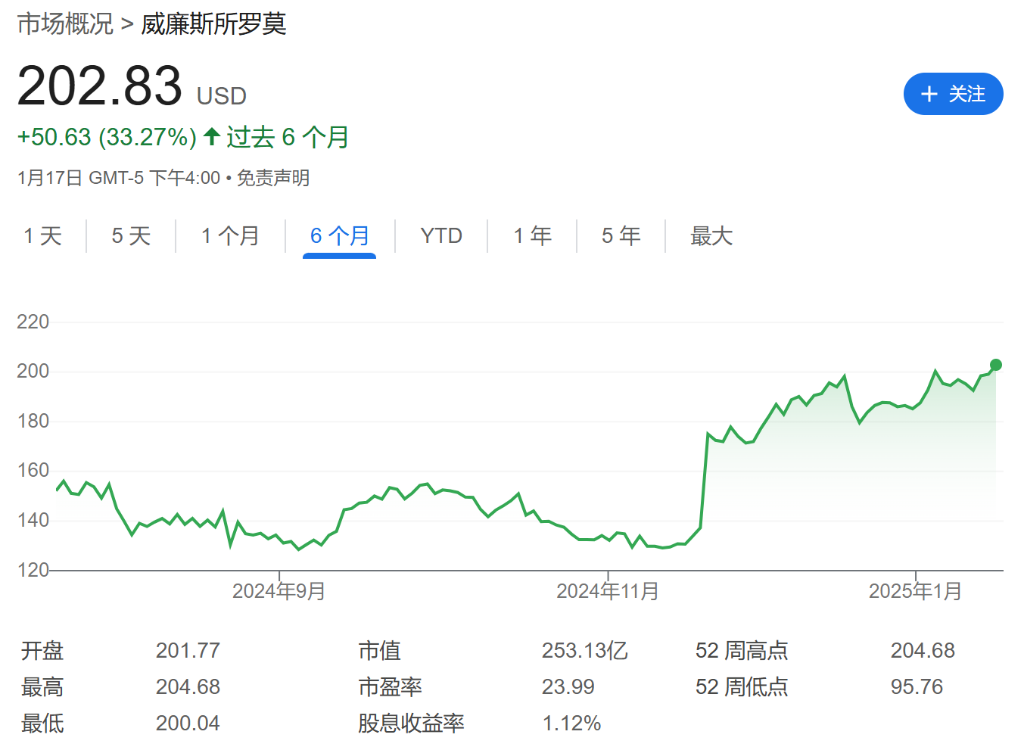Click the 2025年1月 axis label
Viewport: 1024px width, 744px height.
point(915,591)
